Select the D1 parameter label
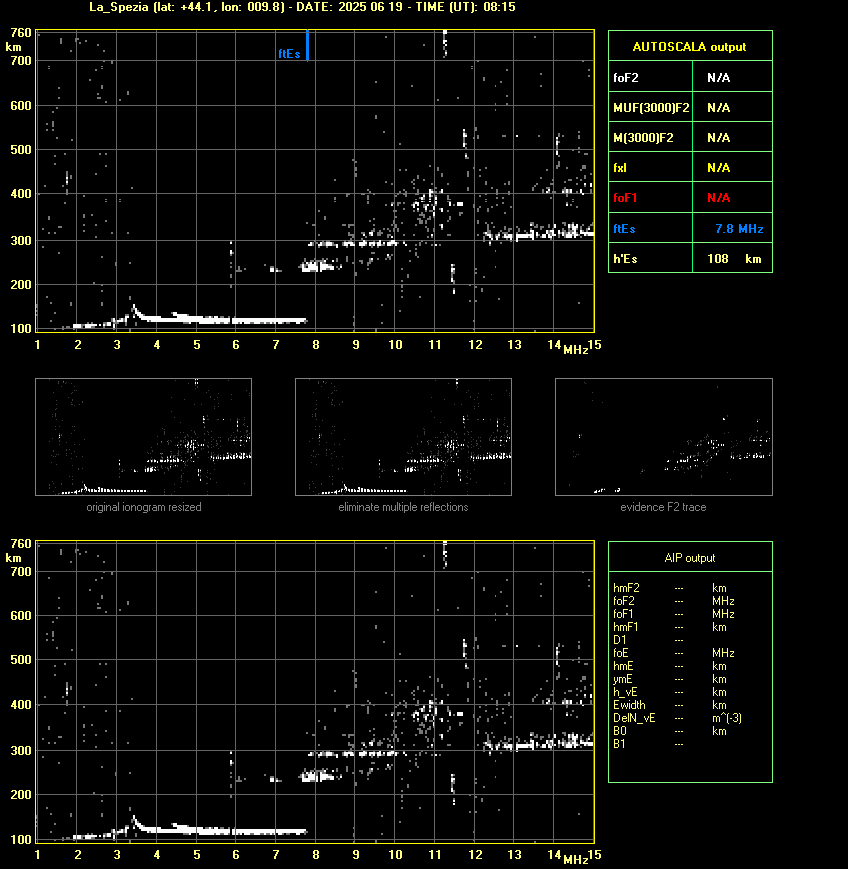Screen dimensions: 848x869 click(x=620, y=640)
